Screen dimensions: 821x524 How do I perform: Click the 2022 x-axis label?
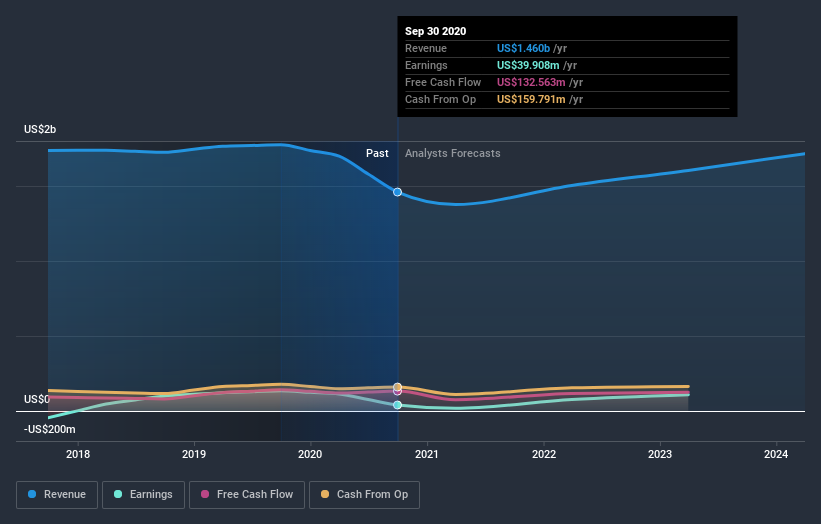pos(544,454)
